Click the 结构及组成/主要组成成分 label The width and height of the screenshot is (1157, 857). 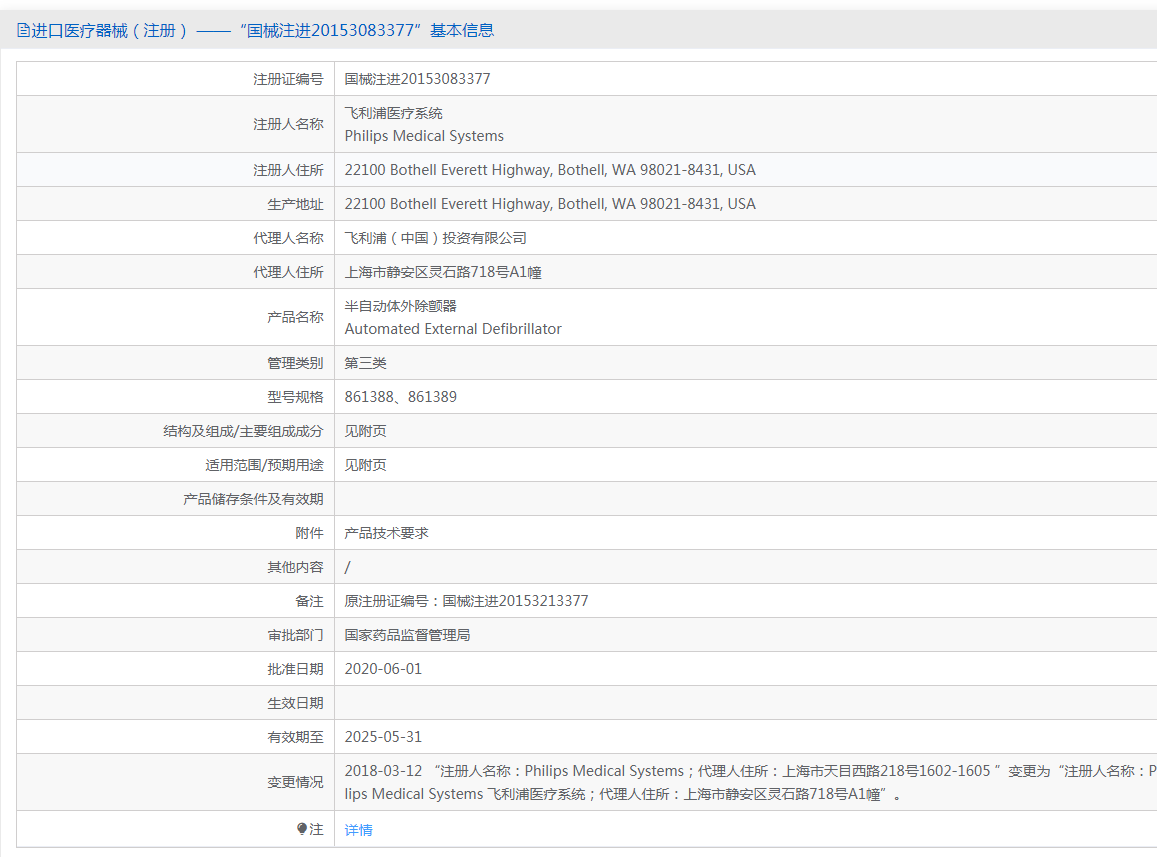[244, 431]
